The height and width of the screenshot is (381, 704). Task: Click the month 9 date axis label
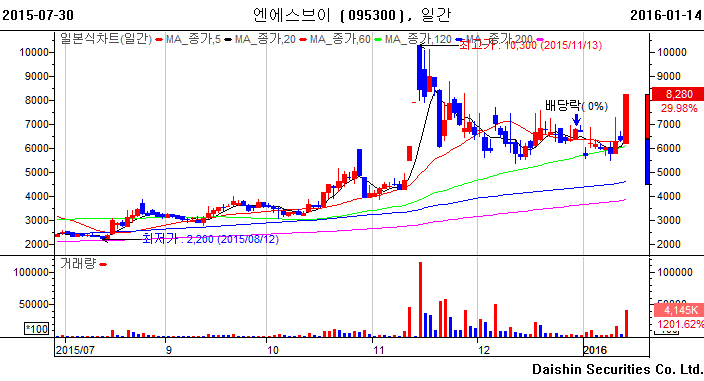(x=168, y=350)
